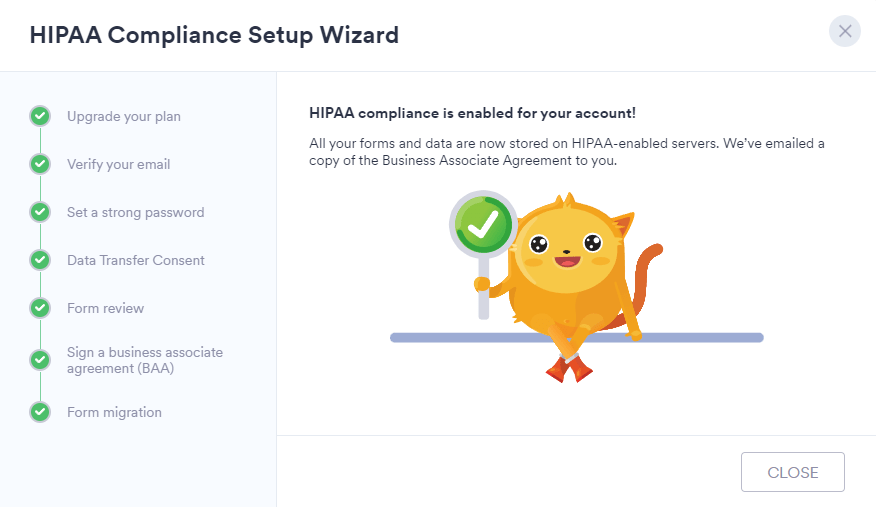The width and height of the screenshot is (876, 507).
Task: Open the Upgrade your plan step
Action: (x=124, y=116)
